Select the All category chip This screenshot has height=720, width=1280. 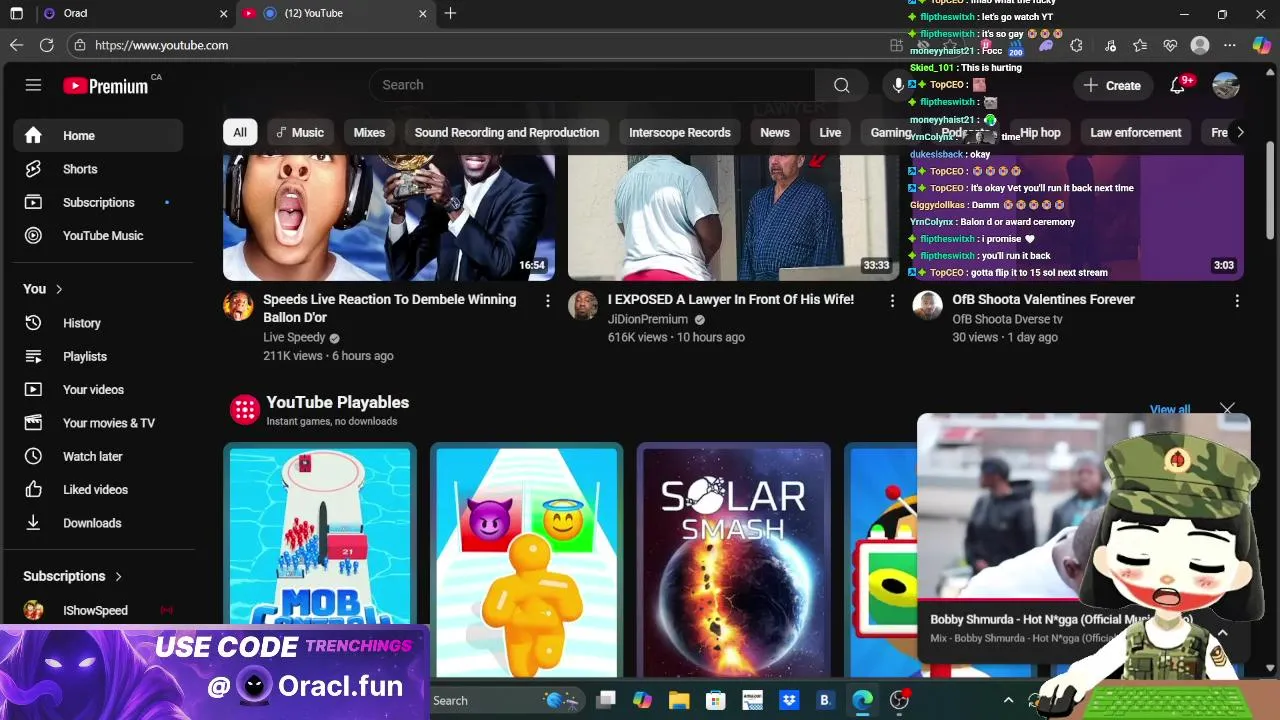coord(240,132)
